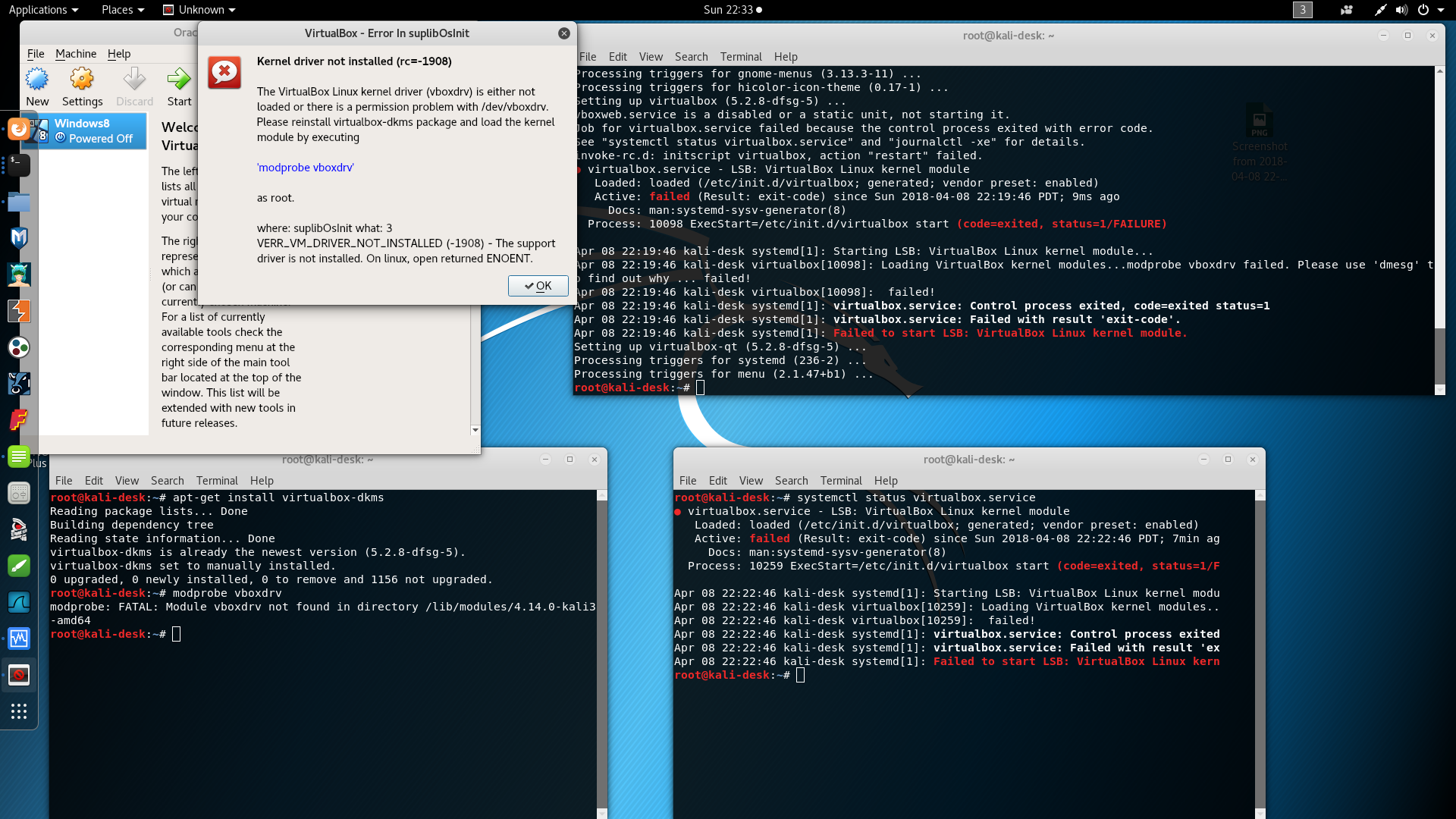This screenshot has width=1456, height=819.
Task: Click the screen recorder icon in top bar
Action: click(x=1347, y=10)
